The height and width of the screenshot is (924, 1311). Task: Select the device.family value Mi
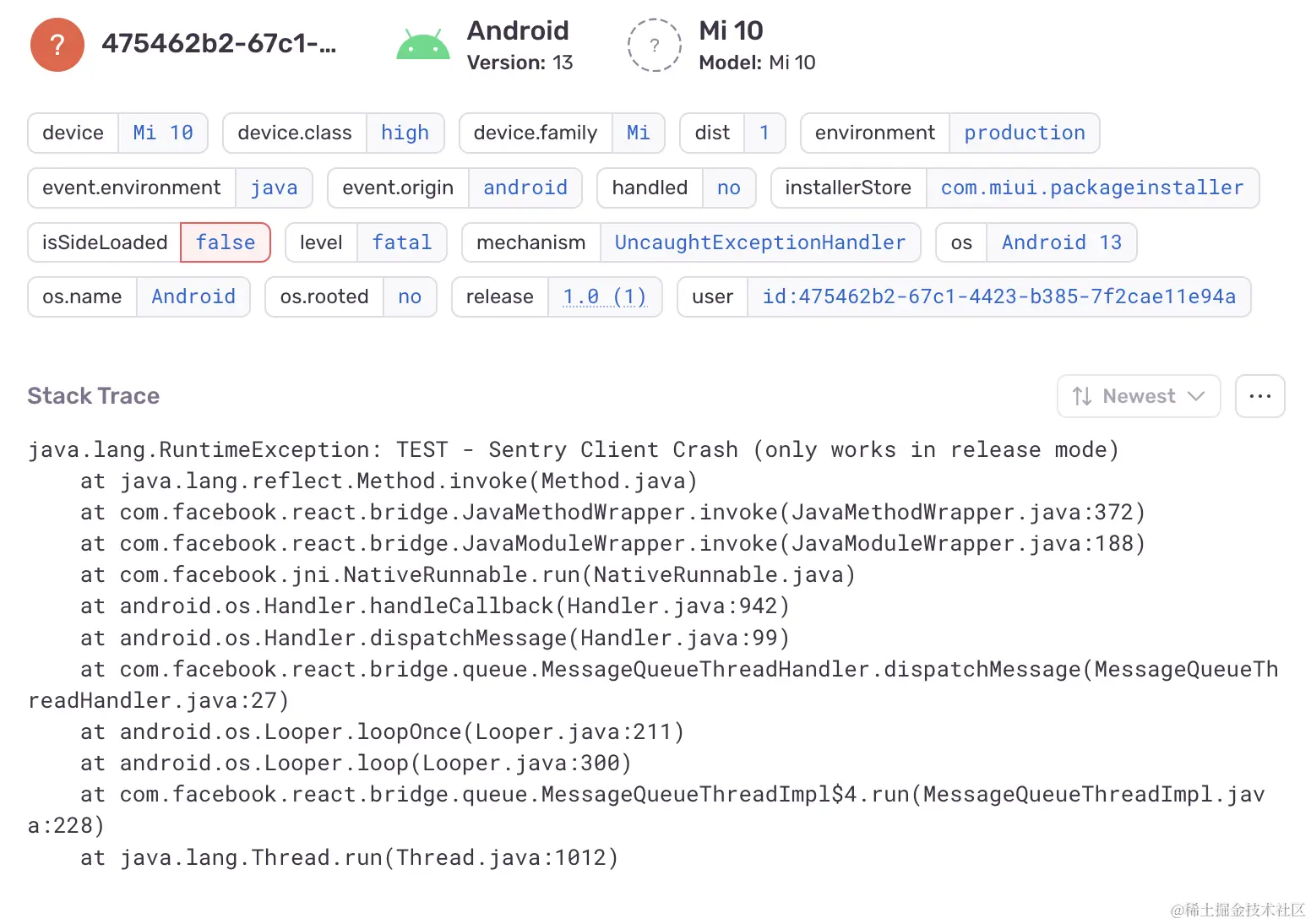click(x=638, y=133)
